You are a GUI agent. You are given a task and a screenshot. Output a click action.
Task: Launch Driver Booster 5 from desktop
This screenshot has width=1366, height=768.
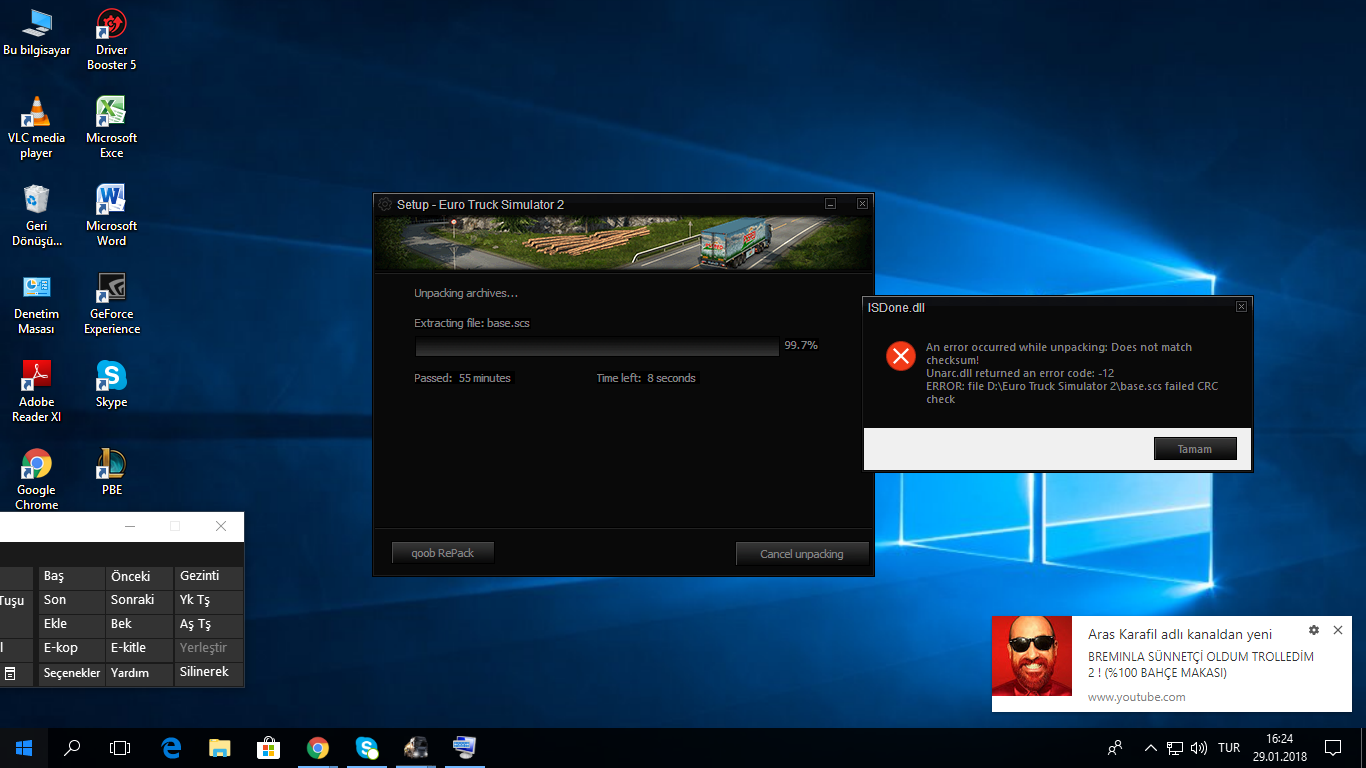[111, 40]
